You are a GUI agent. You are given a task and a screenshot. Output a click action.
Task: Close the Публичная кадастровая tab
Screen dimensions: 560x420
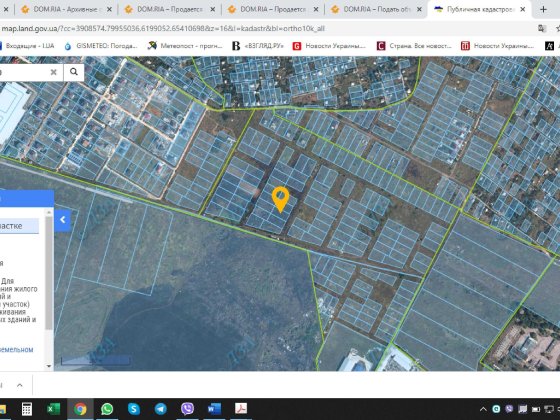tap(522, 10)
